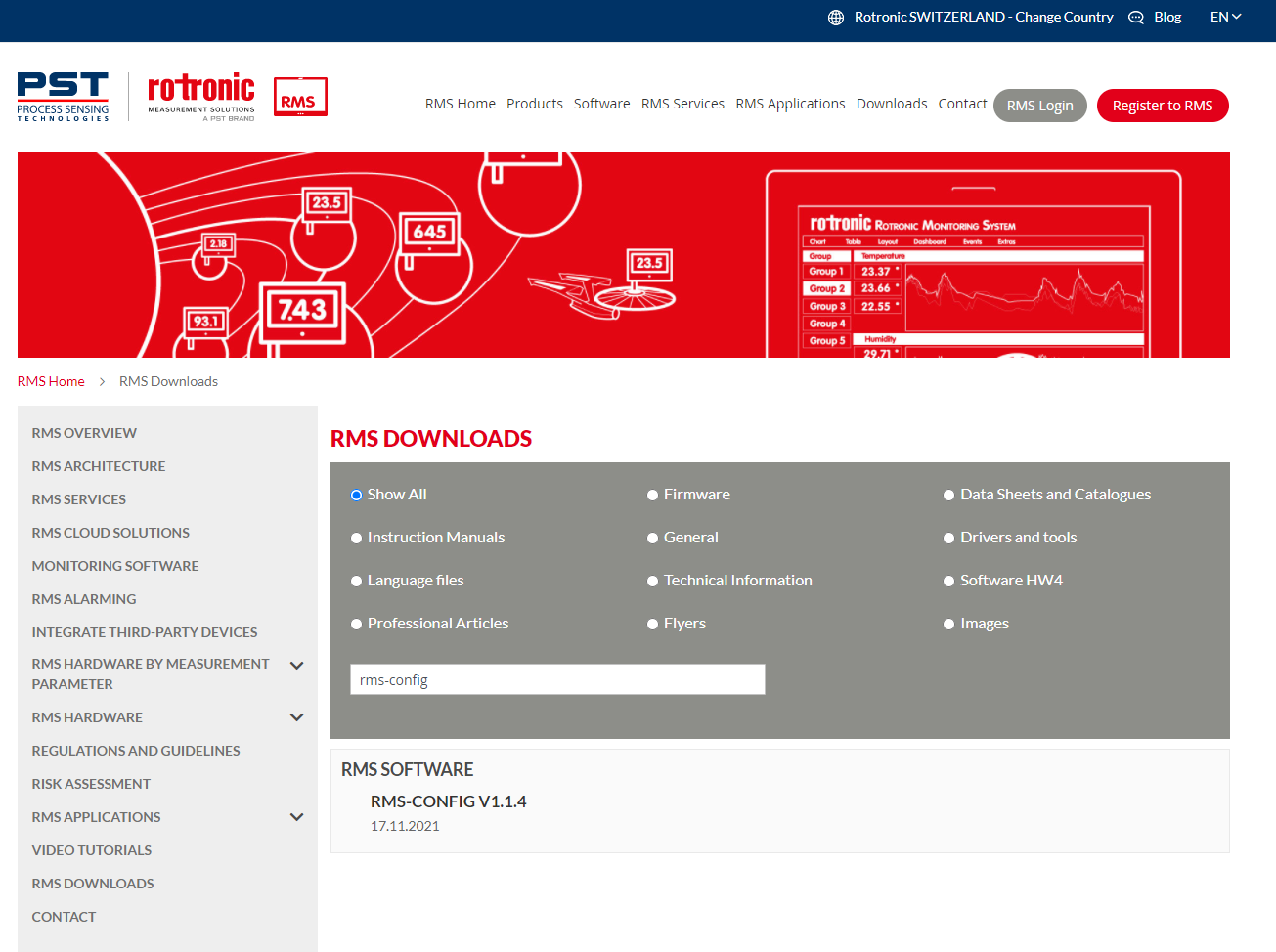Click the RMS Downloads breadcrumb text
Viewport: 1276px width, 952px height.
pos(168,382)
